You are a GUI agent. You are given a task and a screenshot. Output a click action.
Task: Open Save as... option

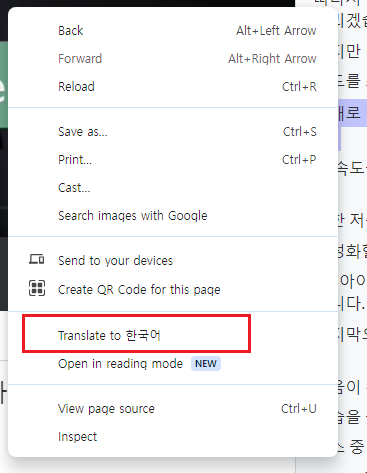point(173,132)
